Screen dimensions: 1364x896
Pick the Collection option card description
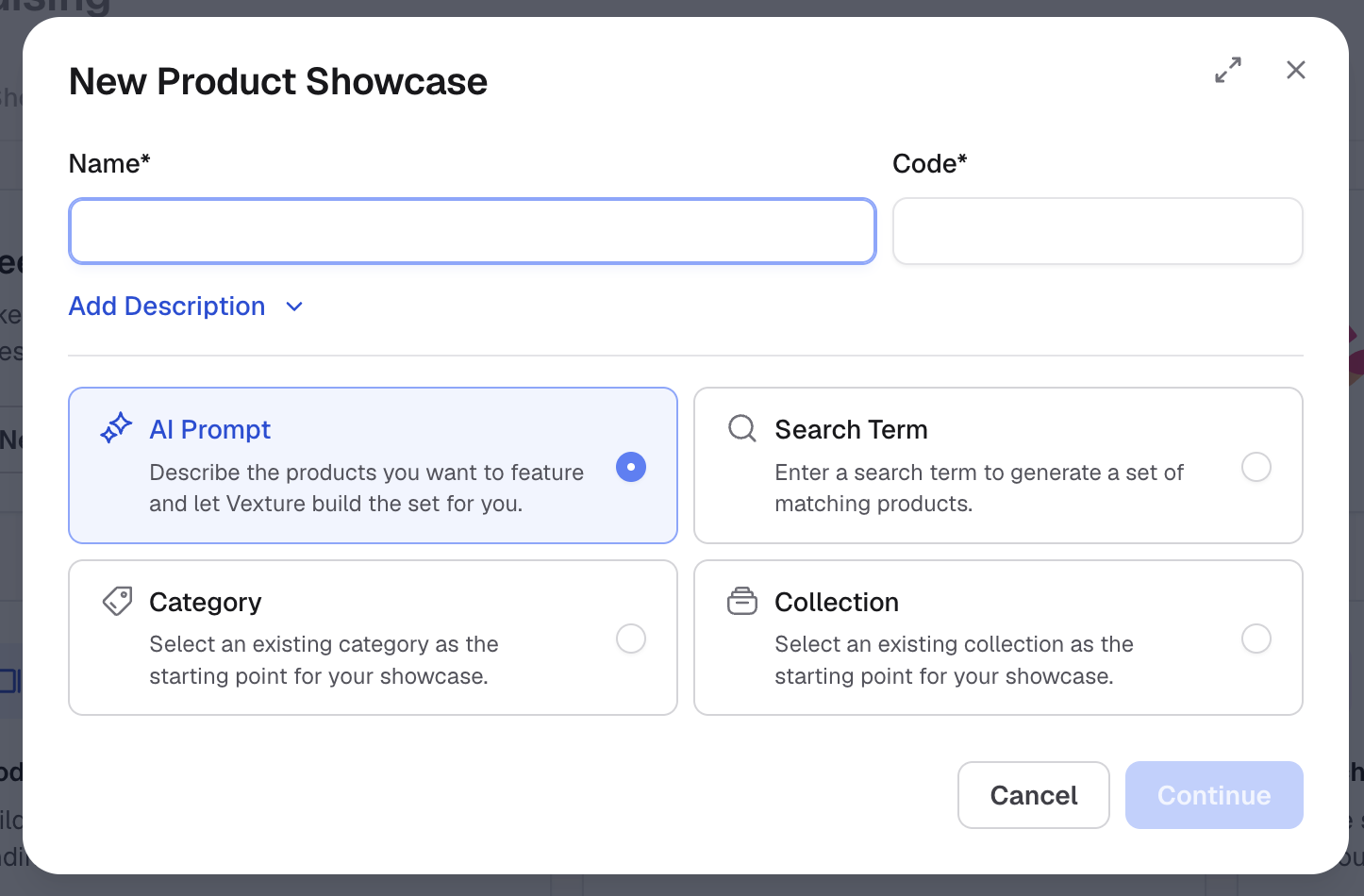tap(954, 660)
